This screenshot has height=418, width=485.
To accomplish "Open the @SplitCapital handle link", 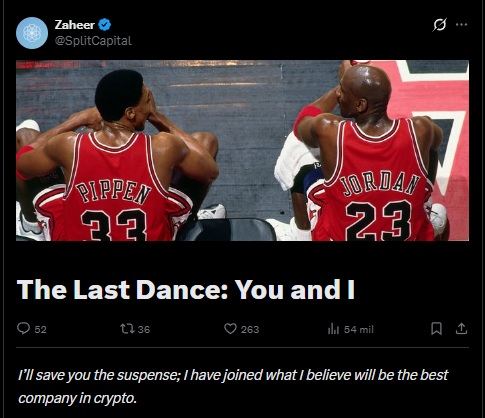I will pyautogui.click(x=93, y=41).
